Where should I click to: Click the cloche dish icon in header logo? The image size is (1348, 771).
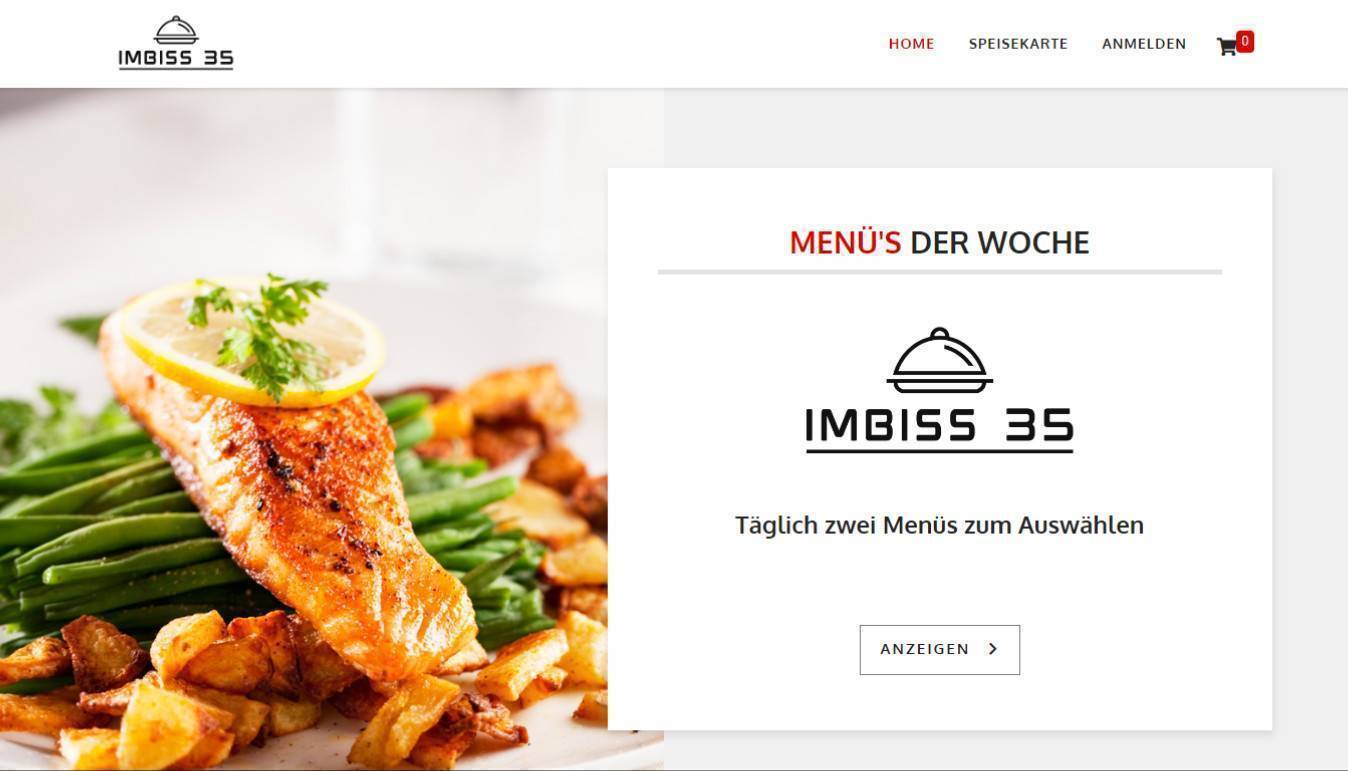176,30
